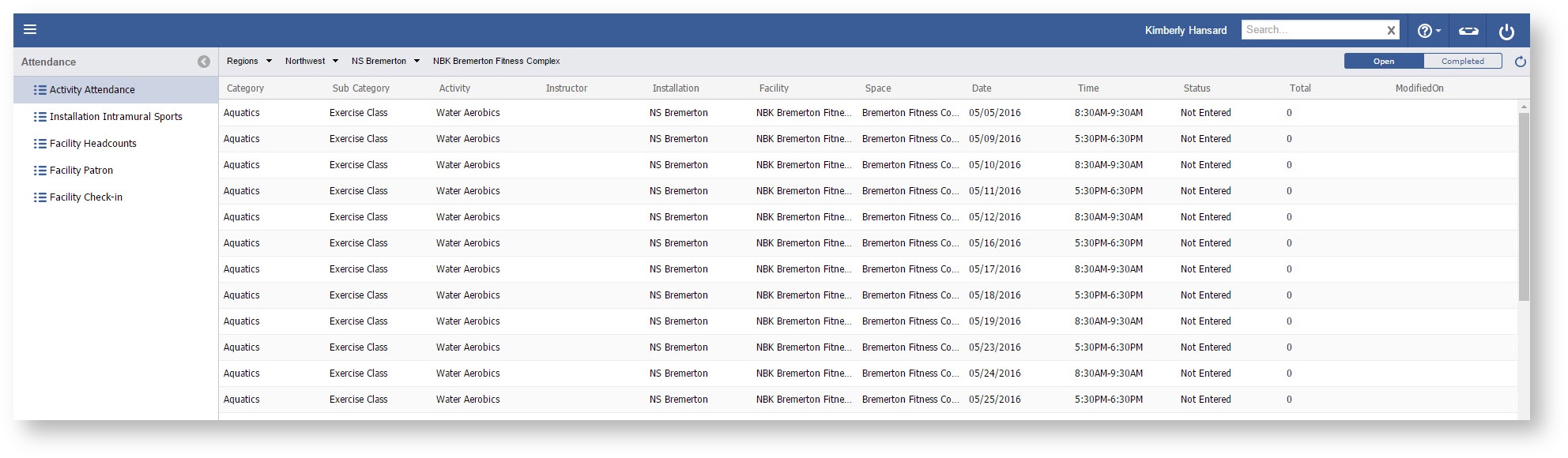Viewport: 1568px width, 458px height.
Task: Click the power logout icon
Action: (x=1506, y=32)
